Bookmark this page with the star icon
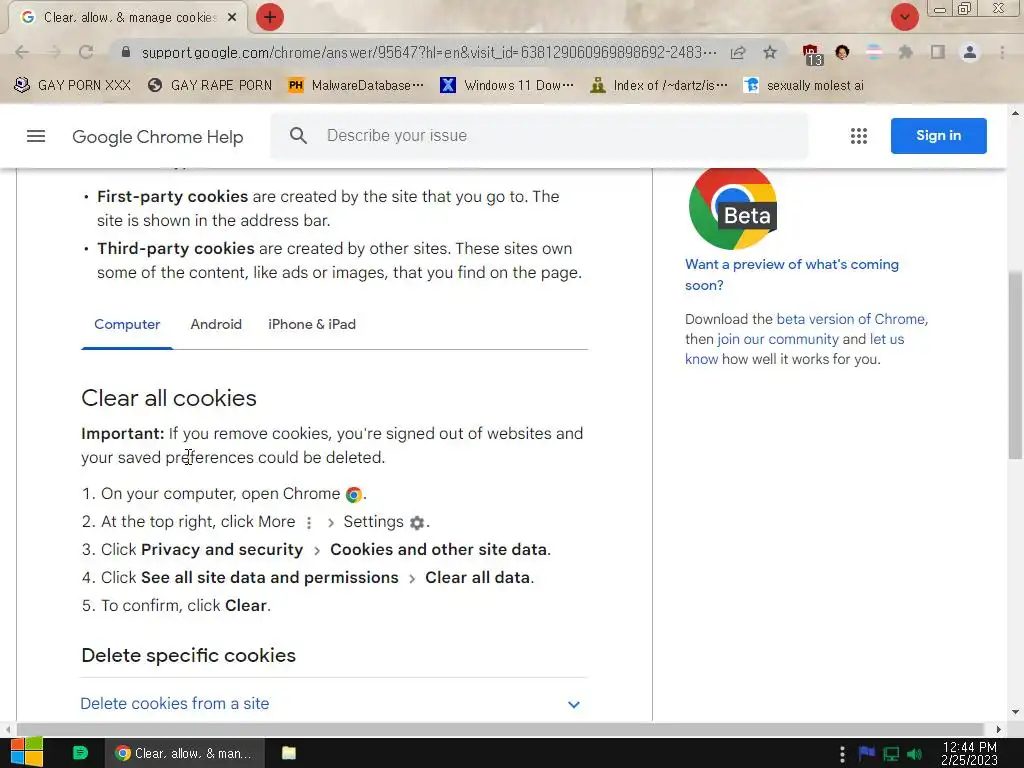 coord(770,52)
